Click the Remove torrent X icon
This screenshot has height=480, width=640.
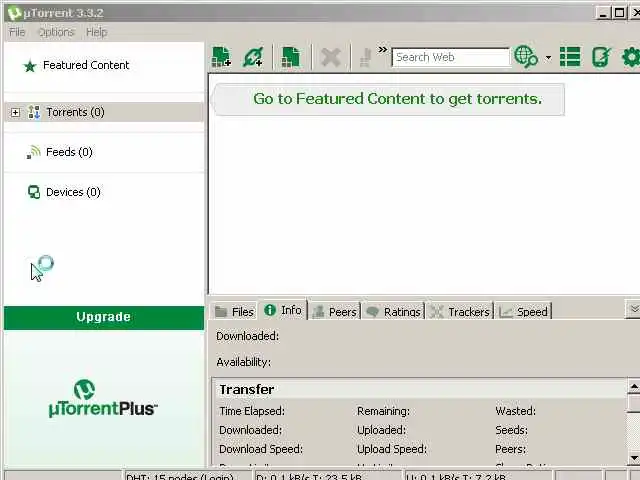(331, 57)
